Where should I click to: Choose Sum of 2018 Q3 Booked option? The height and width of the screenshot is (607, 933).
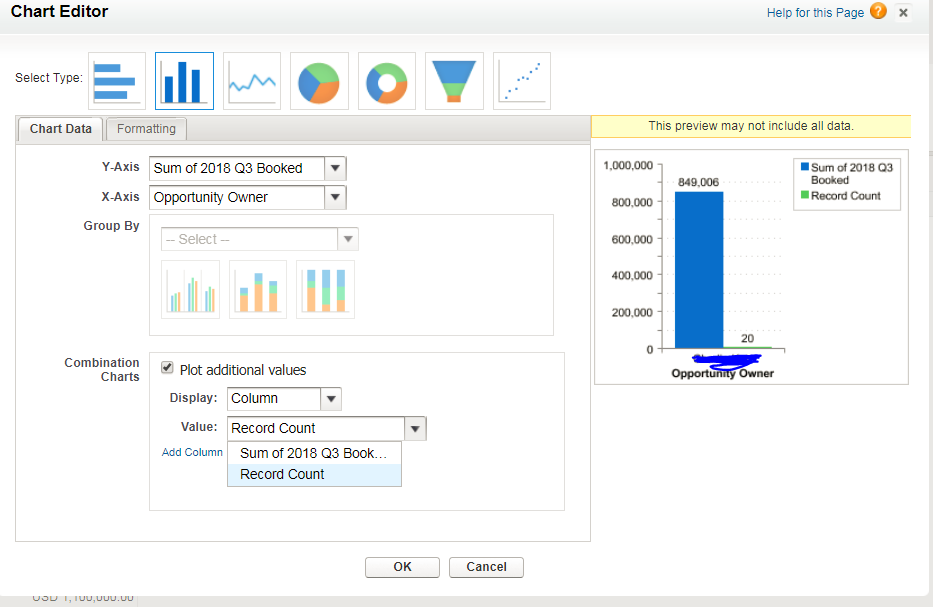point(313,453)
